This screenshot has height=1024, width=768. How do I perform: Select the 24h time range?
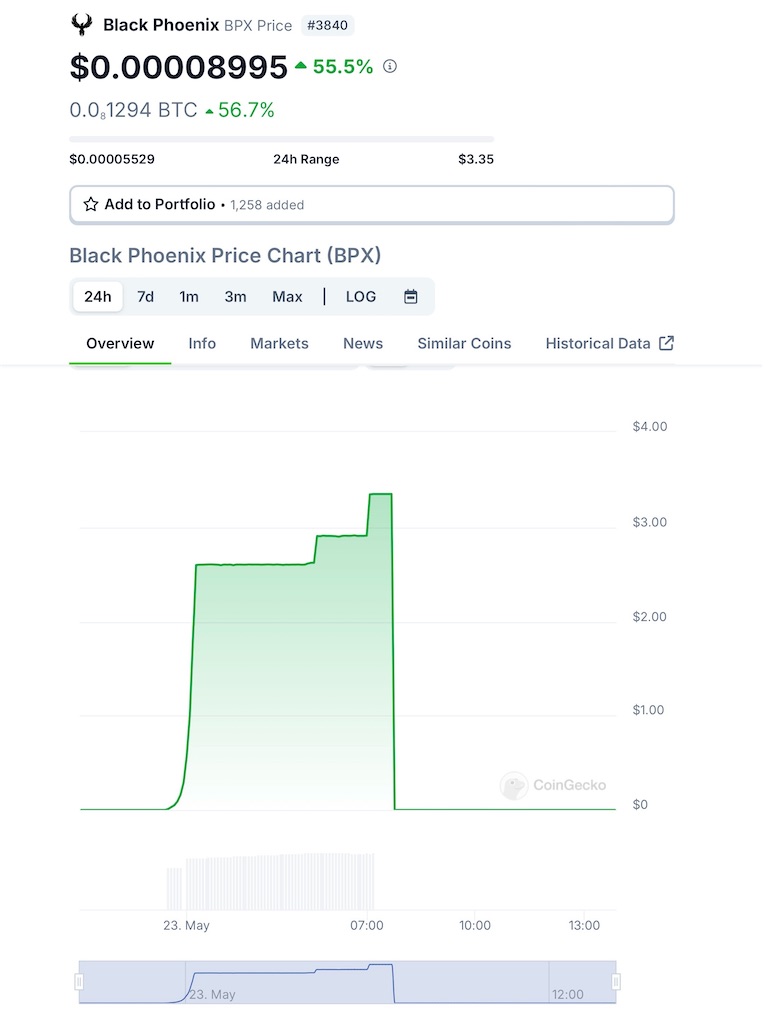point(98,297)
